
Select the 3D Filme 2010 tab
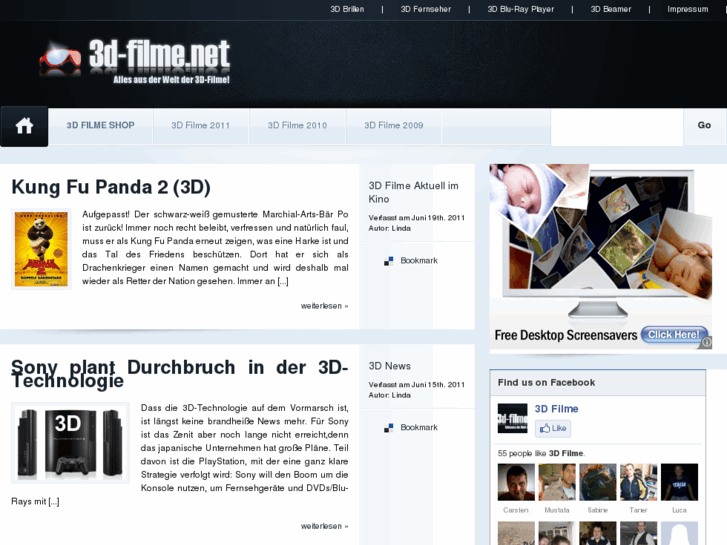(x=297, y=125)
